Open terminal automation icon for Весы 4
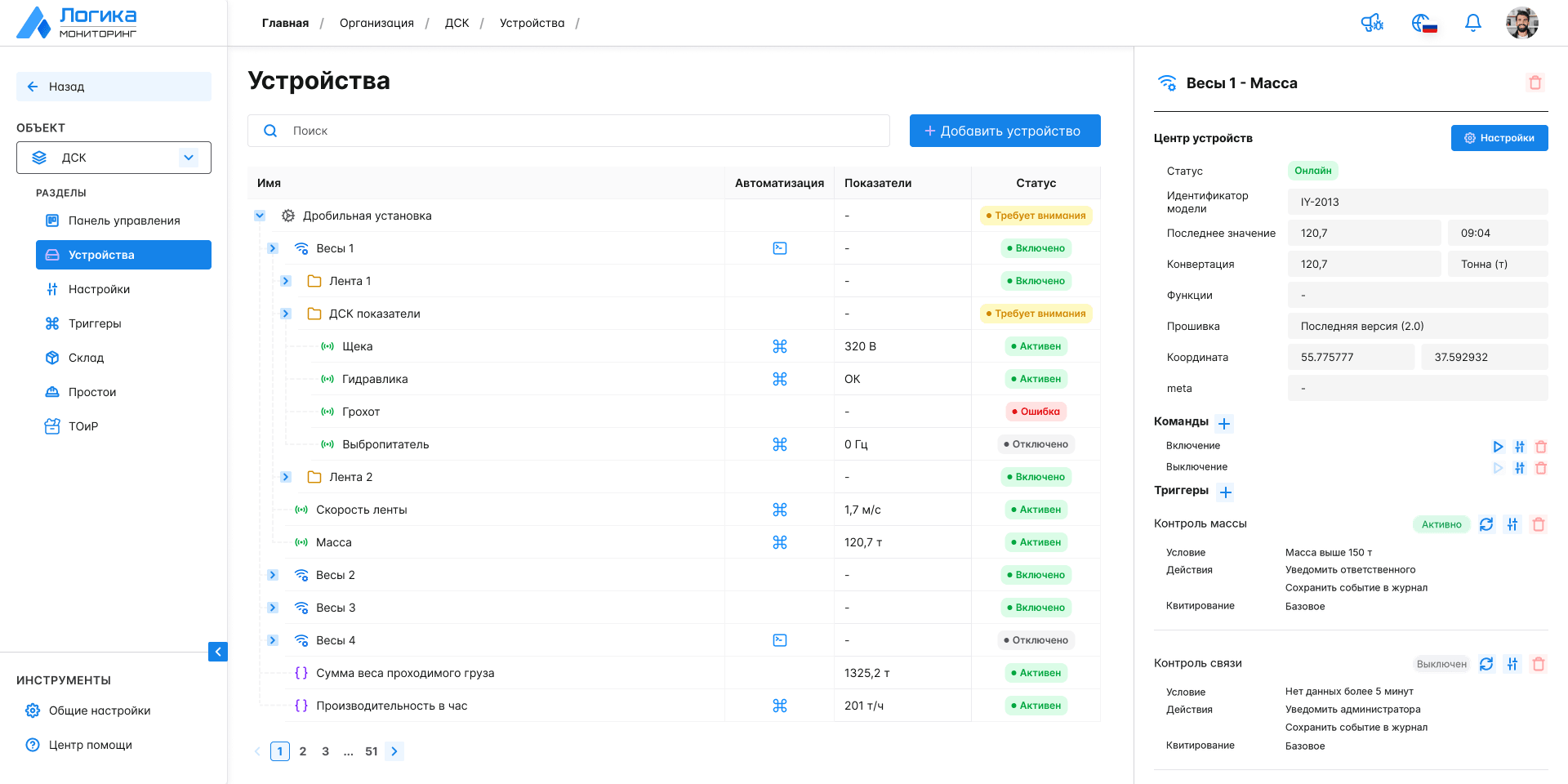This screenshot has height=784, width=1568. 780,640
